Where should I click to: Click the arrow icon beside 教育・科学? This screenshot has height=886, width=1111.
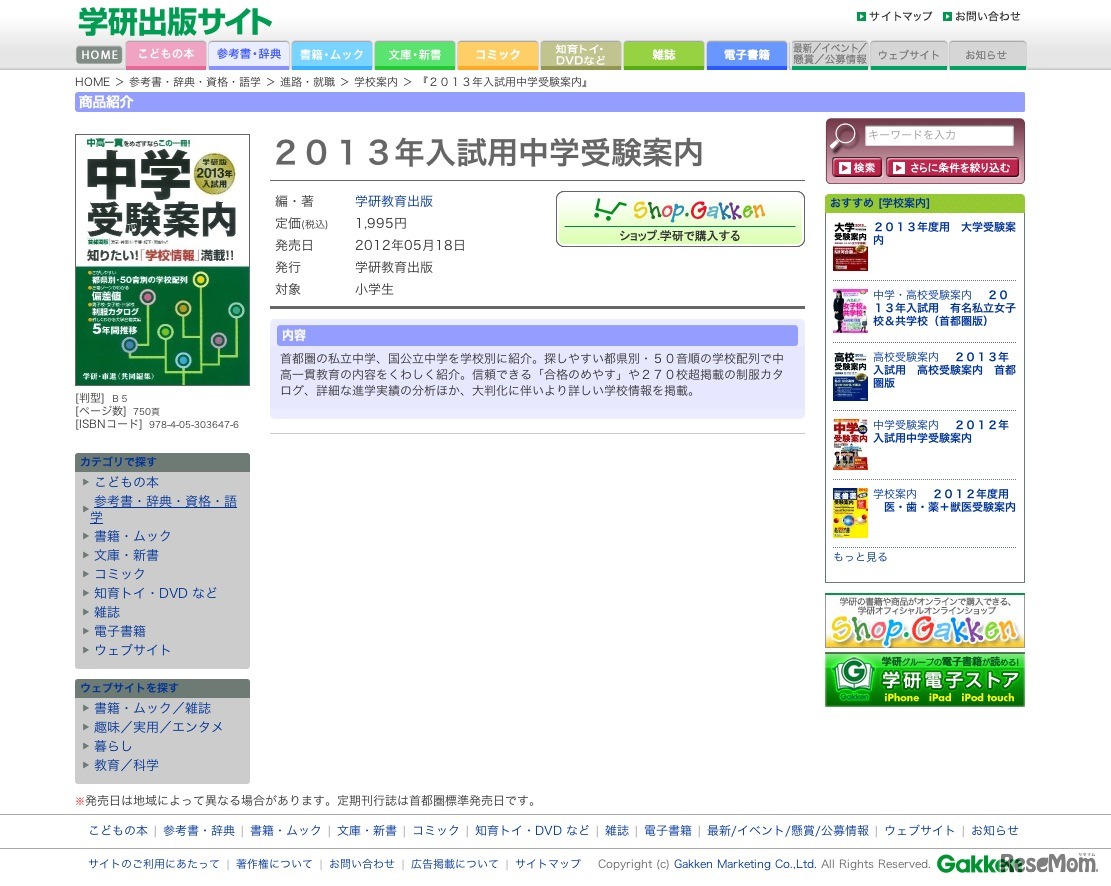(86, 765)
